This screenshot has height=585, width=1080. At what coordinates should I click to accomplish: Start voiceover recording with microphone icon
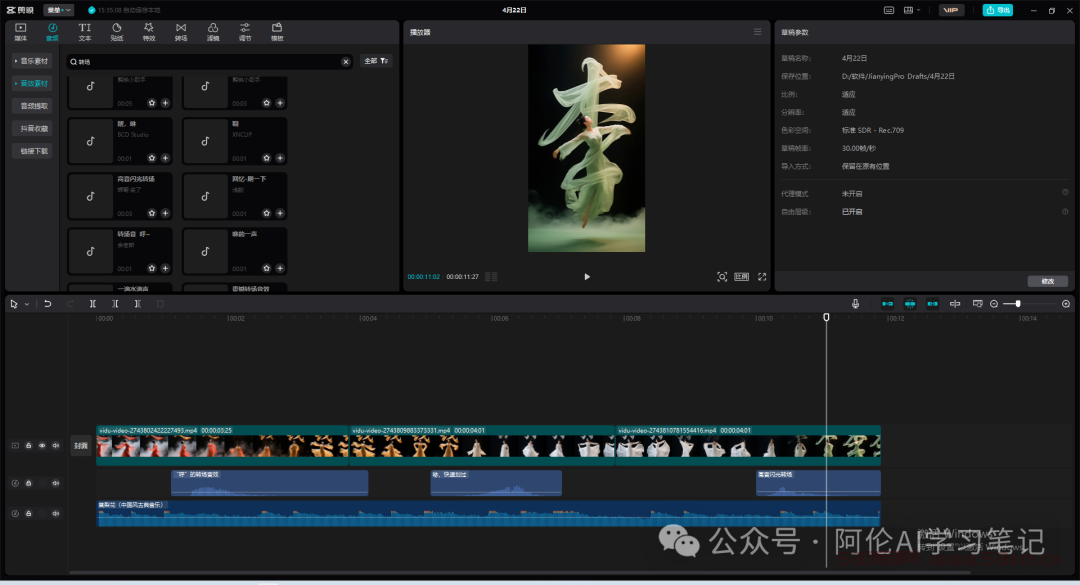[855, 304]
